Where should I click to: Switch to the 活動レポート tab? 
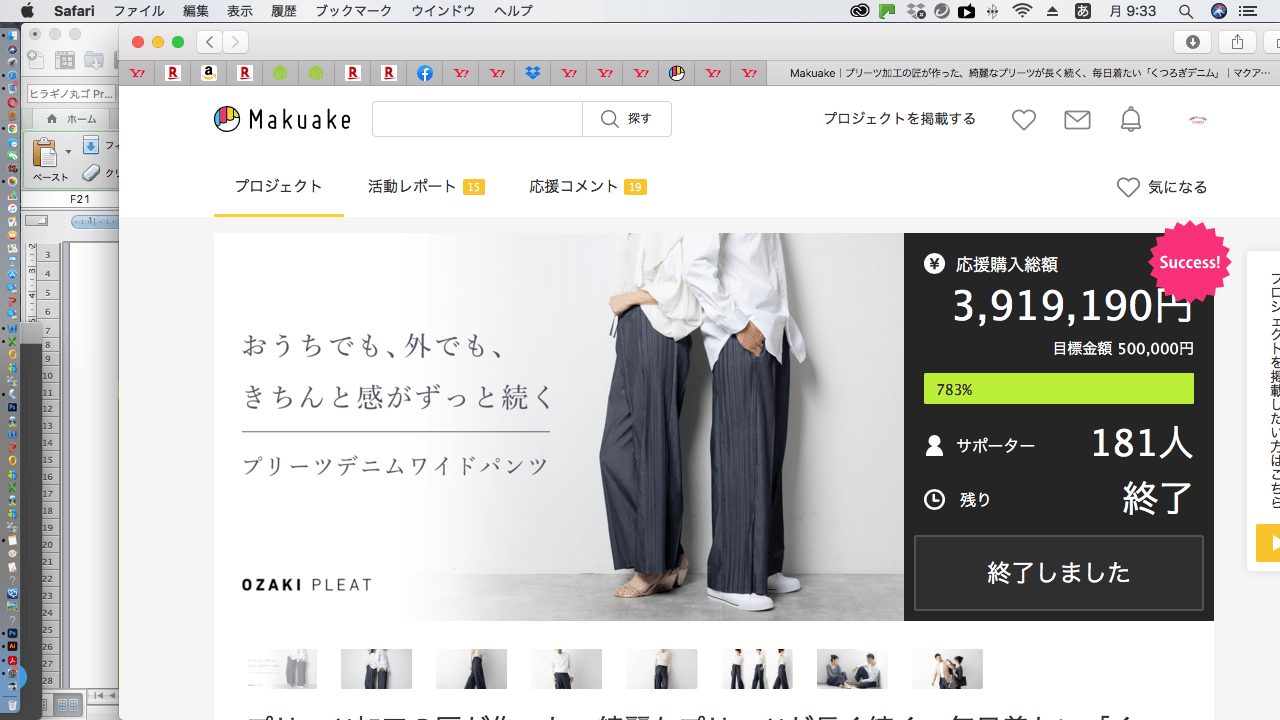[x=412, y=186]
